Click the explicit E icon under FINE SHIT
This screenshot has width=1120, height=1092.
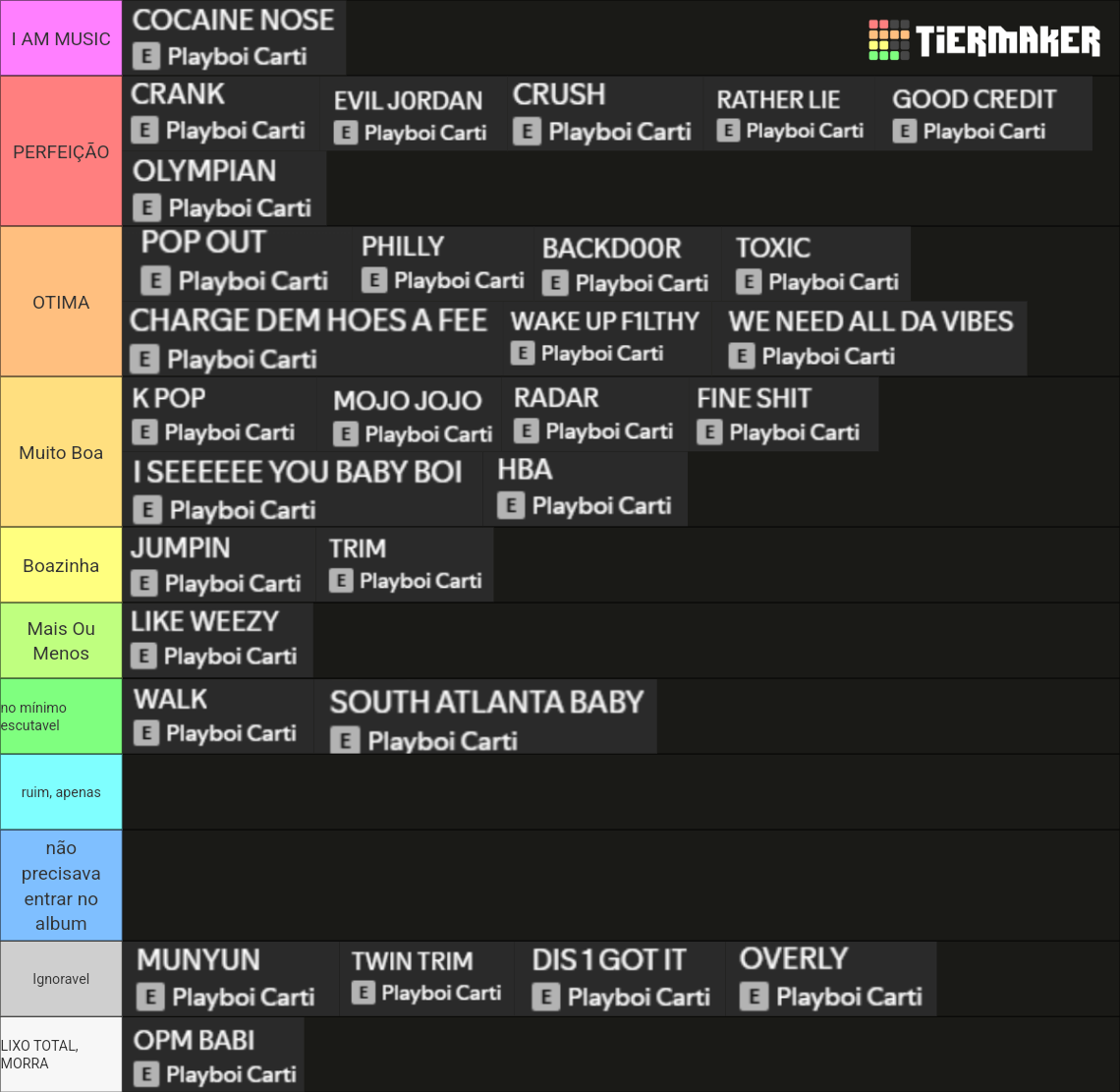tap(709, 431)
